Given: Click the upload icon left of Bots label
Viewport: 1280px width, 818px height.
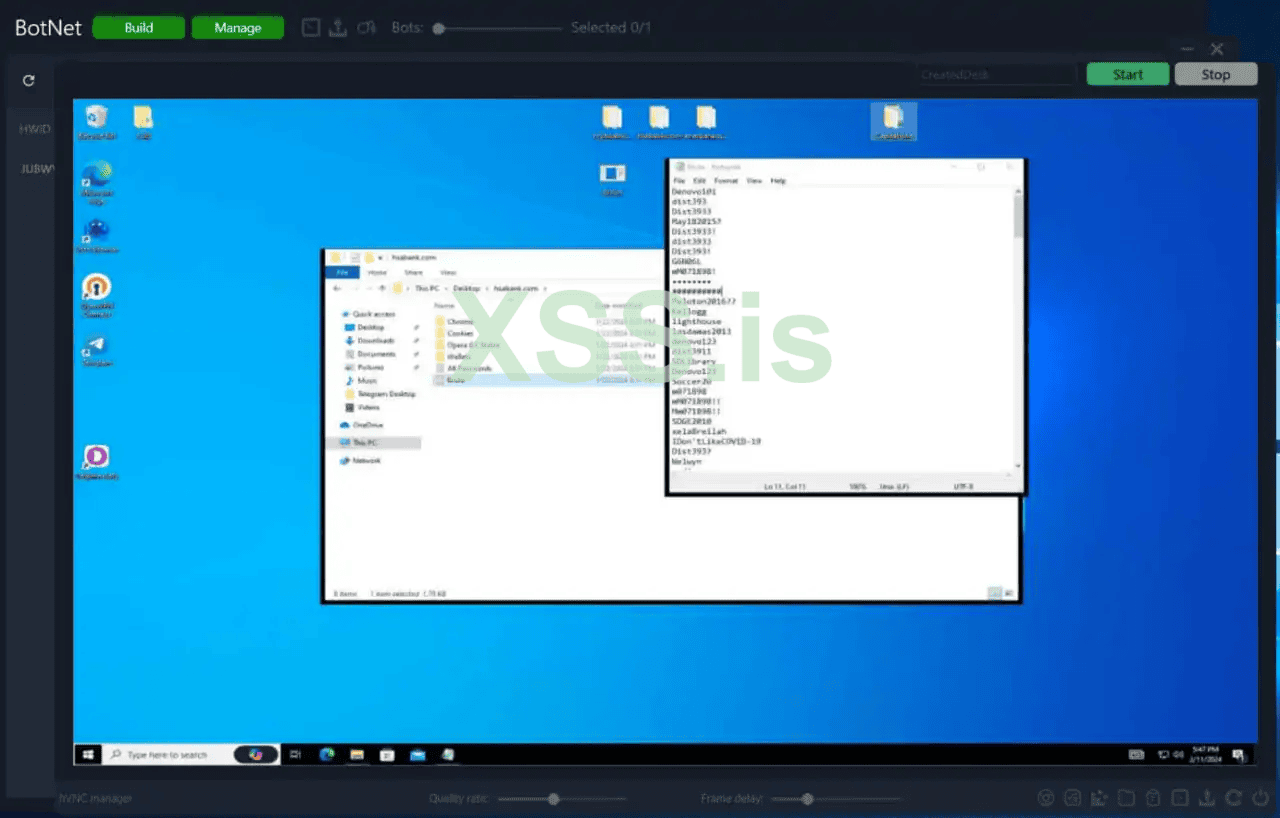Looking at the screenshot, I should [338, 28].
